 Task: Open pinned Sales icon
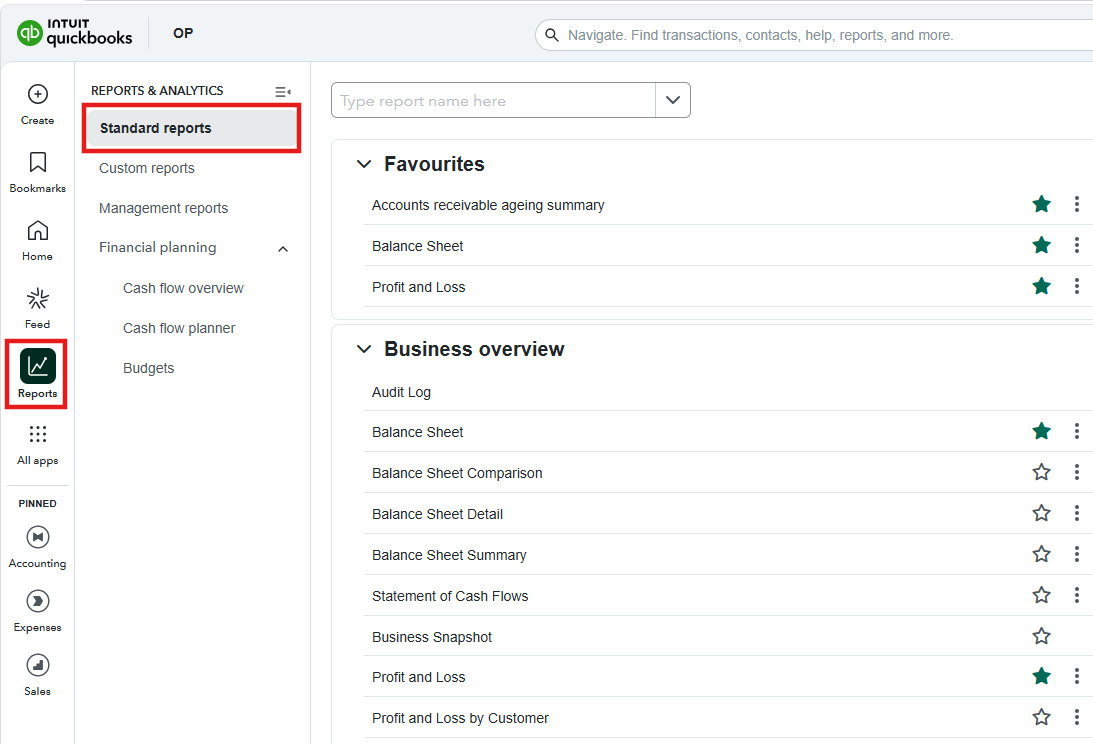(x=38, y=665)
